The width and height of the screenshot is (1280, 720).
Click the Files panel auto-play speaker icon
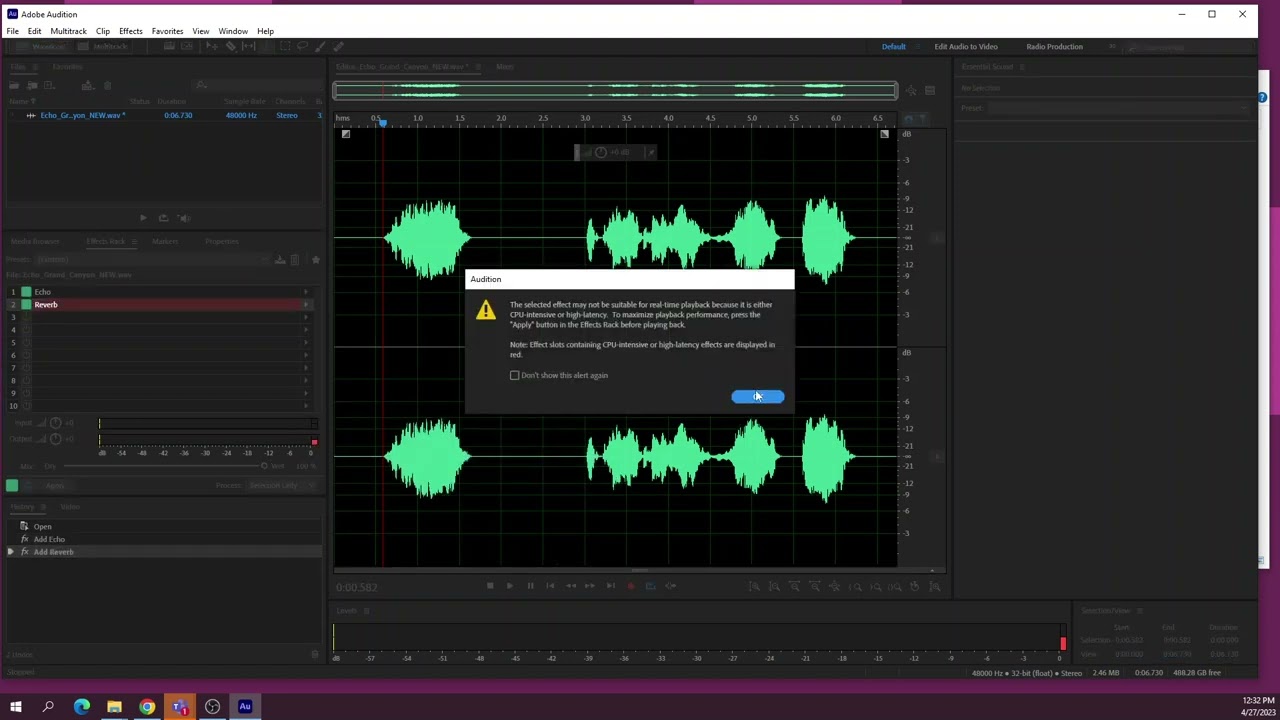click(x=185, y=218)
